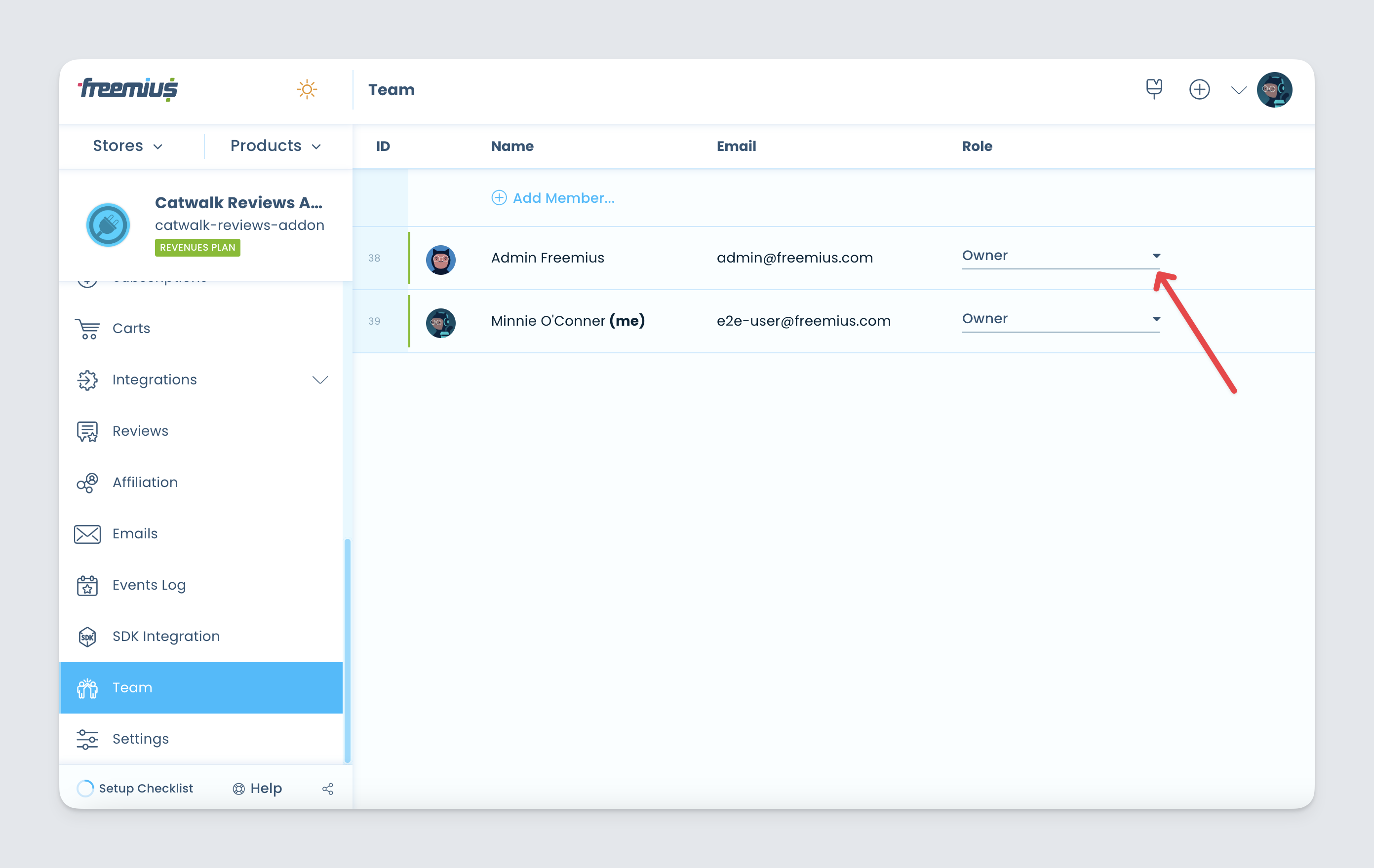Click the Integrations icon in sidebar
Image resolution: width=1374 pixels, height=868 pixels.
click(87, 380)
